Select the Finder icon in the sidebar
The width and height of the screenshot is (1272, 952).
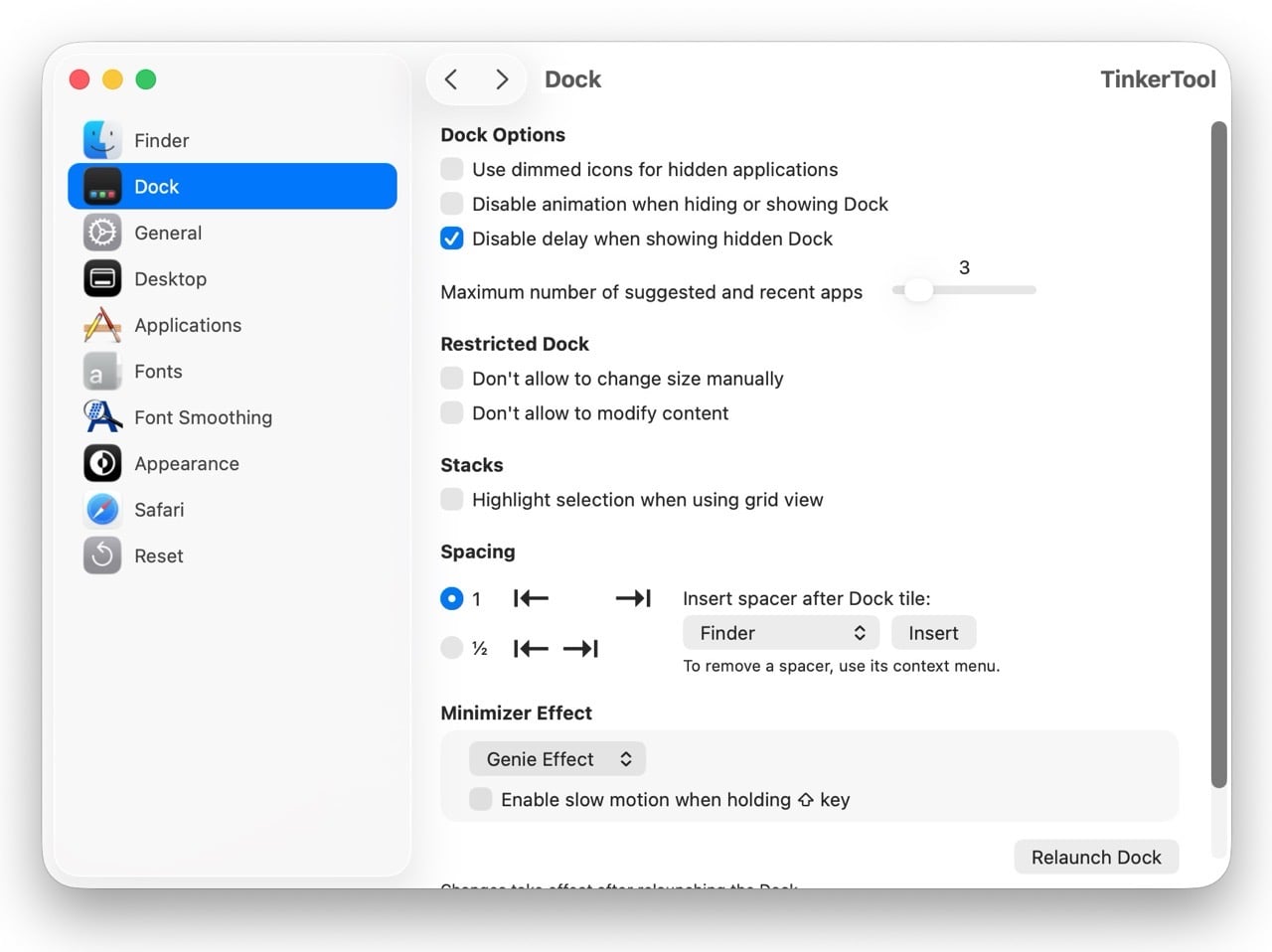102,140
